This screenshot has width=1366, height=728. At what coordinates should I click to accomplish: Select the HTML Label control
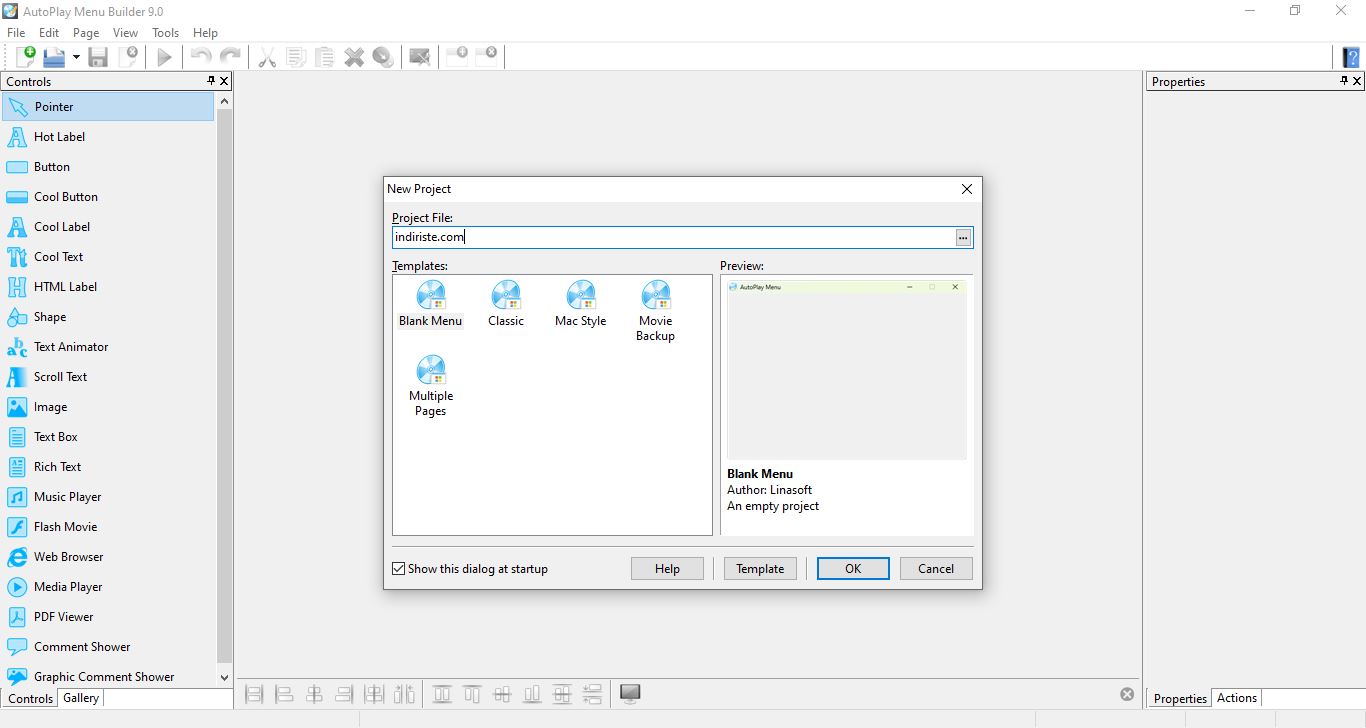point(108,287)
